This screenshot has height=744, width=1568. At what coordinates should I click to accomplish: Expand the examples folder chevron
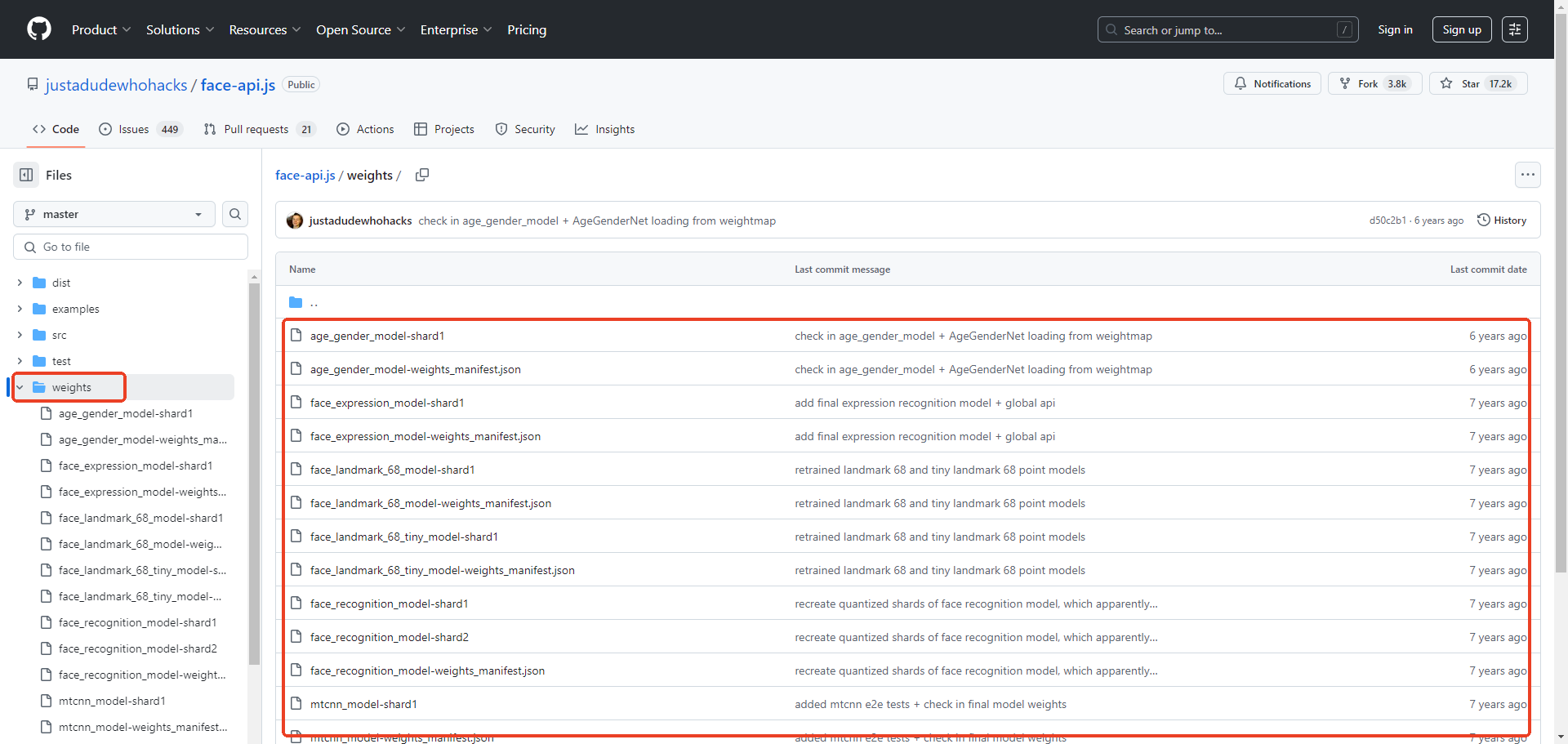tap(20, 309)
